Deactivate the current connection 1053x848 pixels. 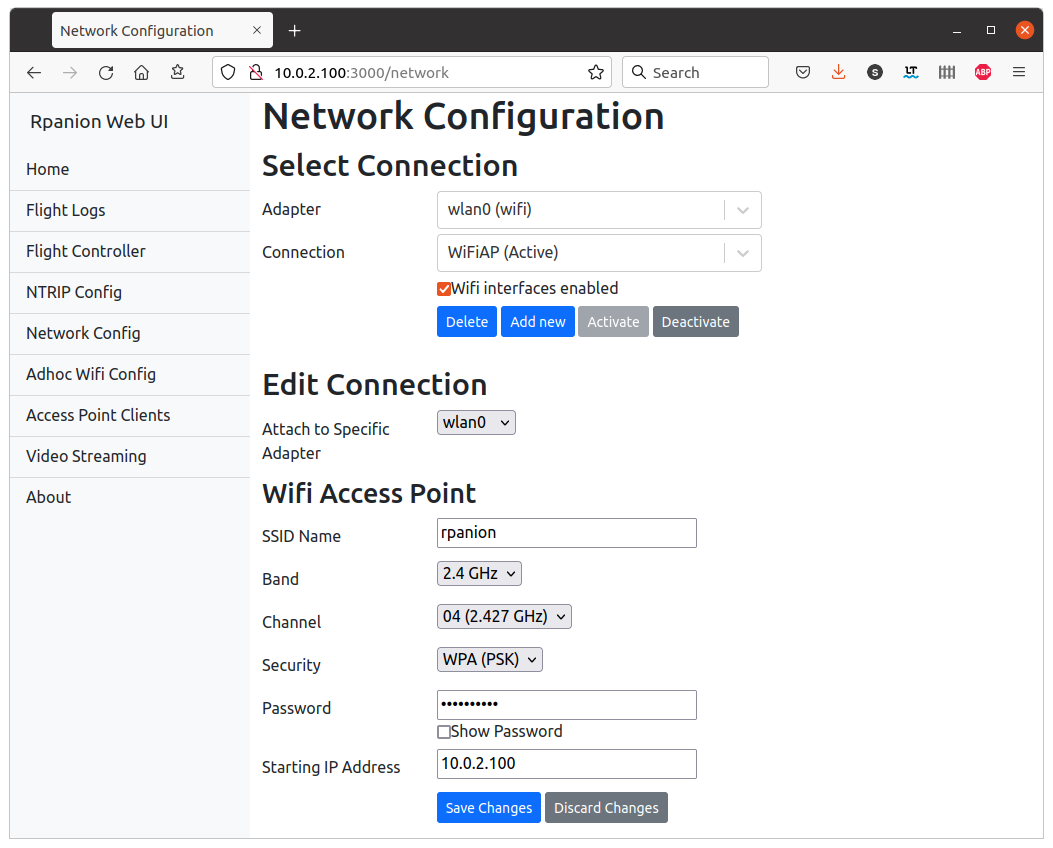pyautogui.click(x=696, y=322)
